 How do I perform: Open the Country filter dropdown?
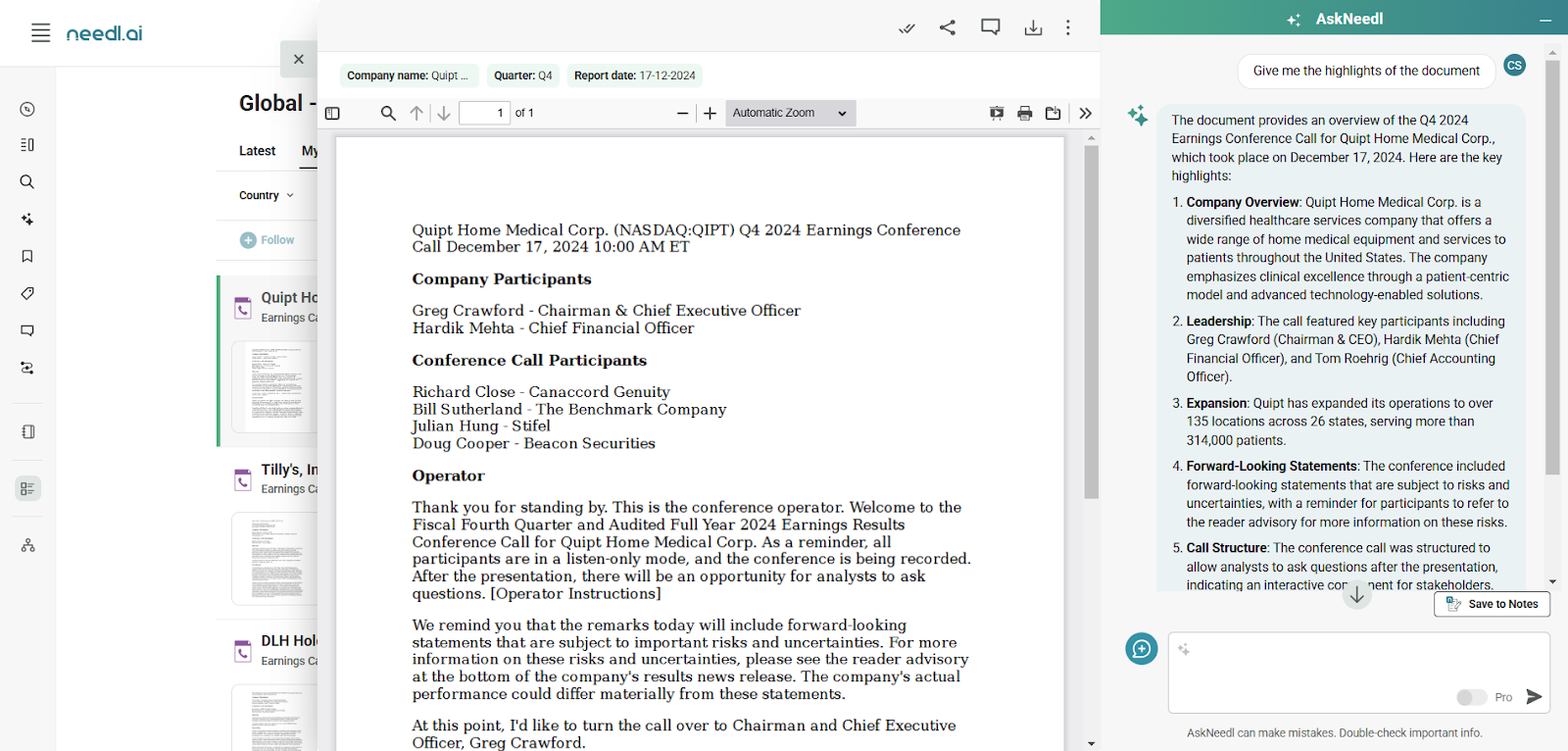[x=267, y=196]
